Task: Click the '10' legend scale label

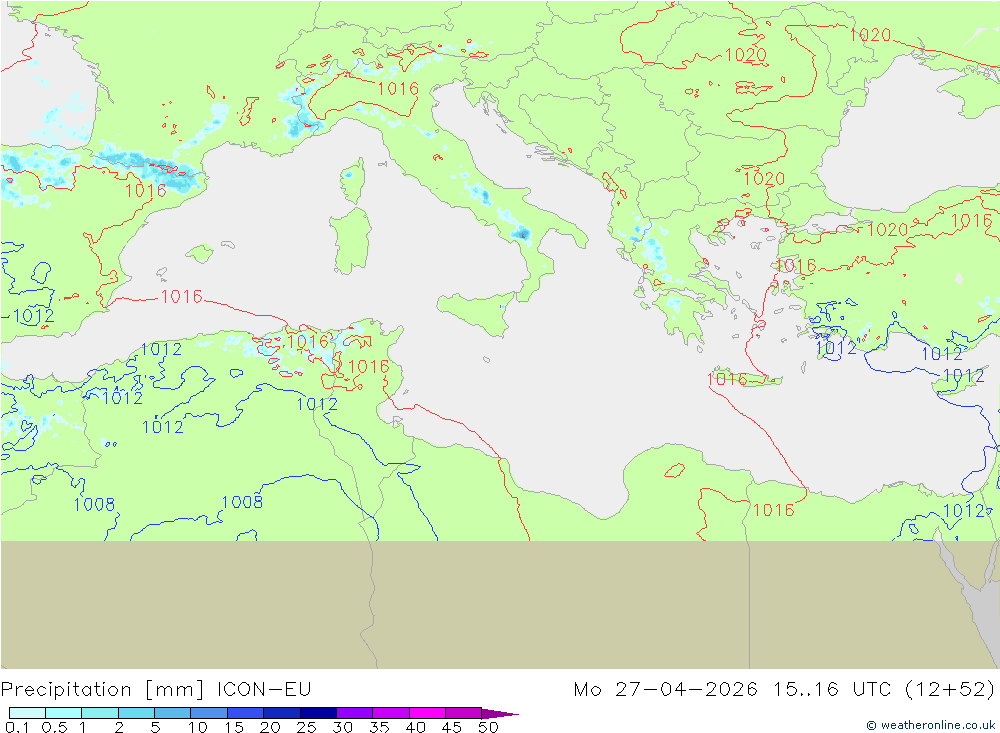Action: coord(198,727)
